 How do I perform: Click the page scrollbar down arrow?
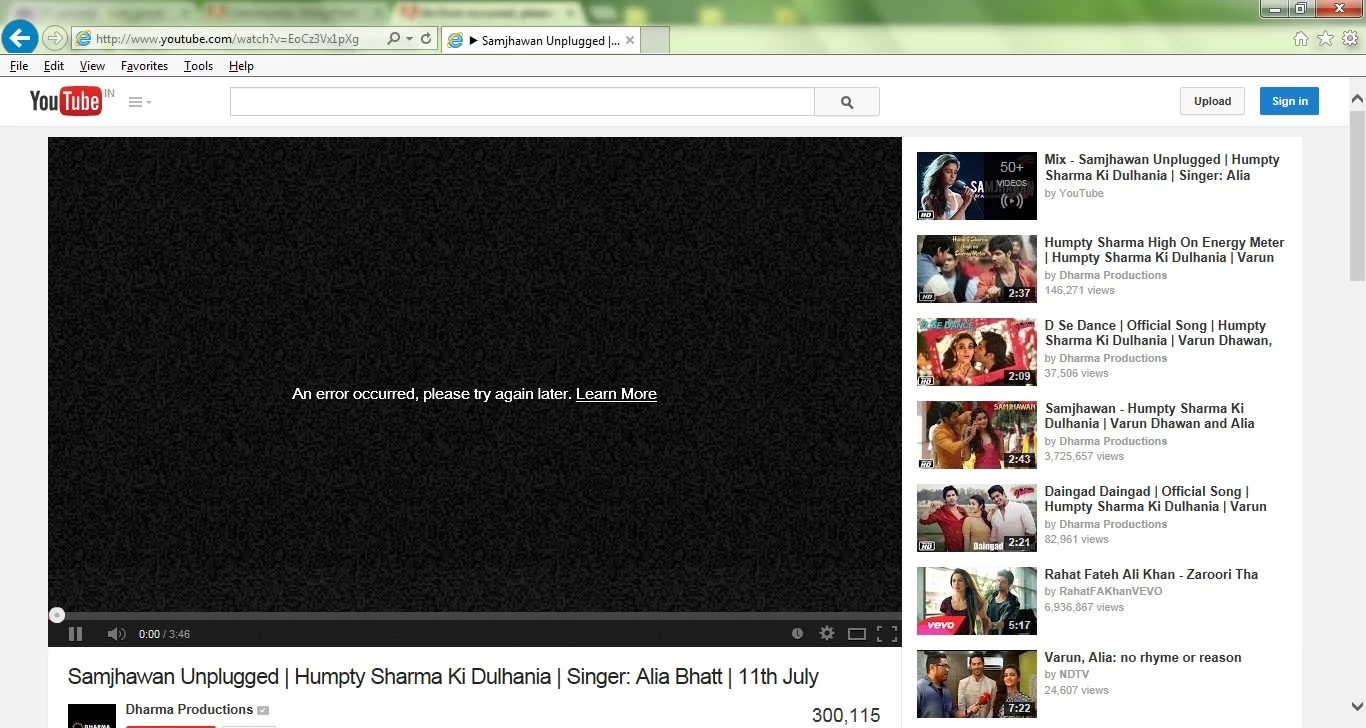pos(1357,706)
